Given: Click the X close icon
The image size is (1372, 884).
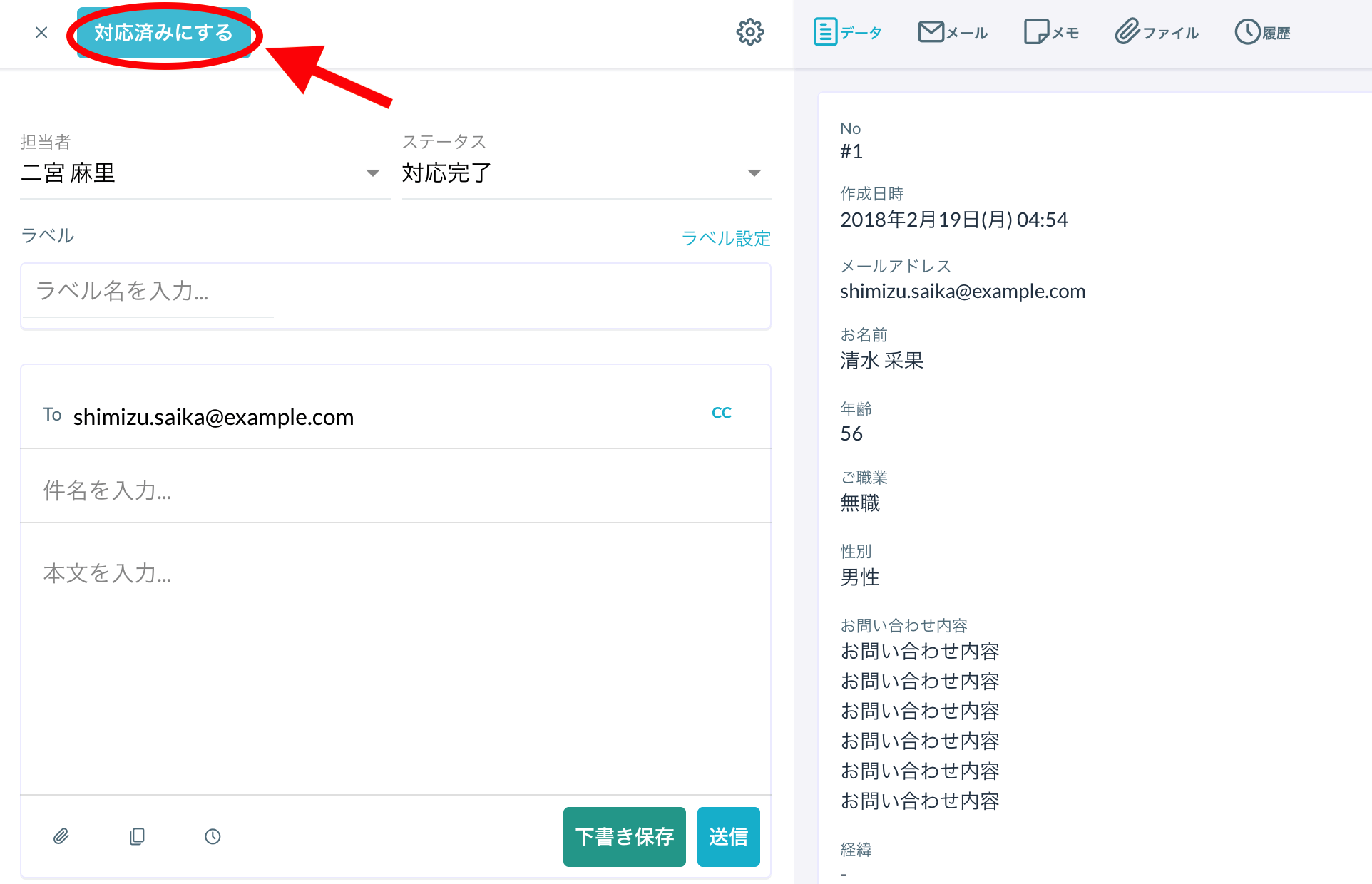Looking at the screenshot, I should tap(41, 33).
